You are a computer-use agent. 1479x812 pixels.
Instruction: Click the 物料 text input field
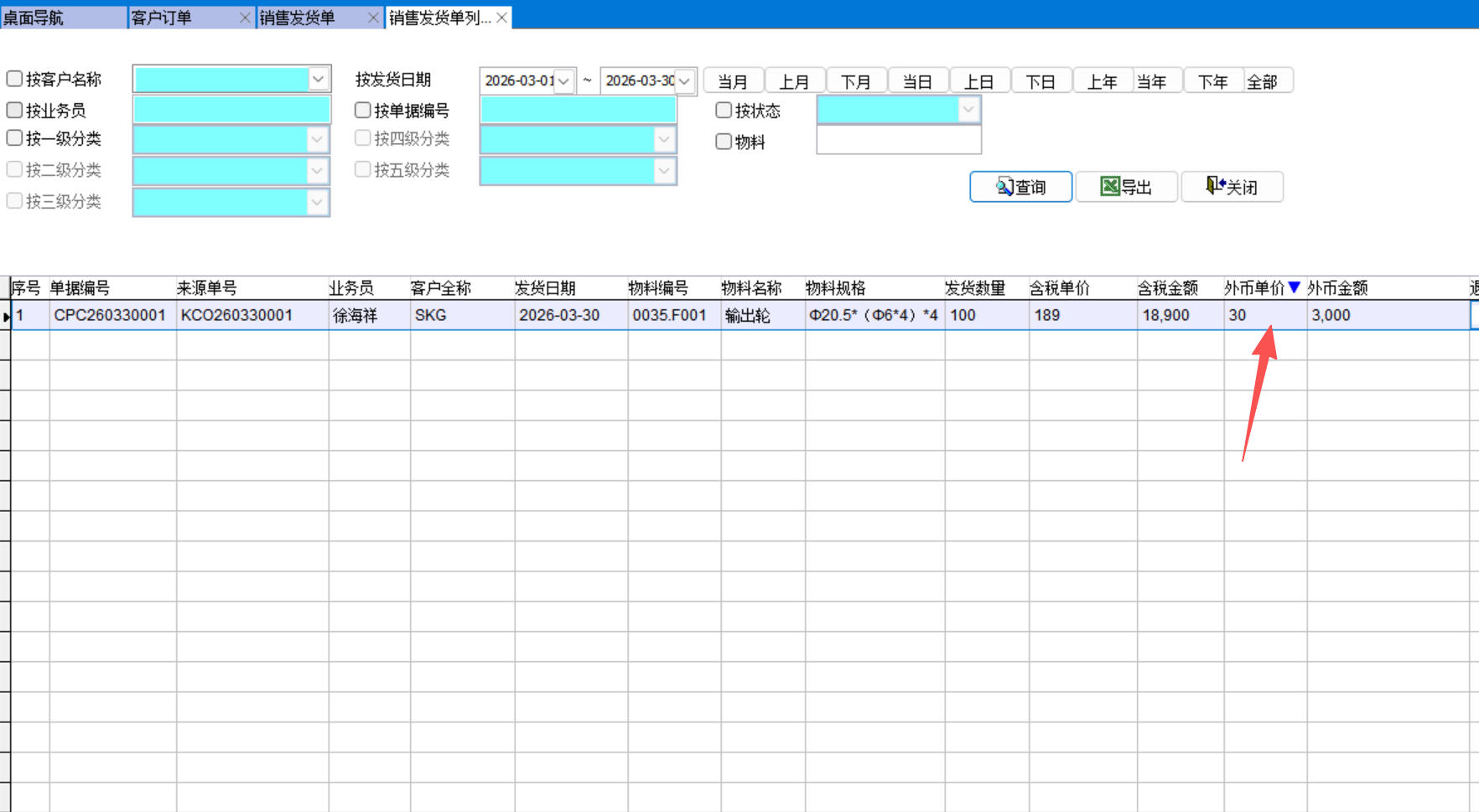click(898, 141)
